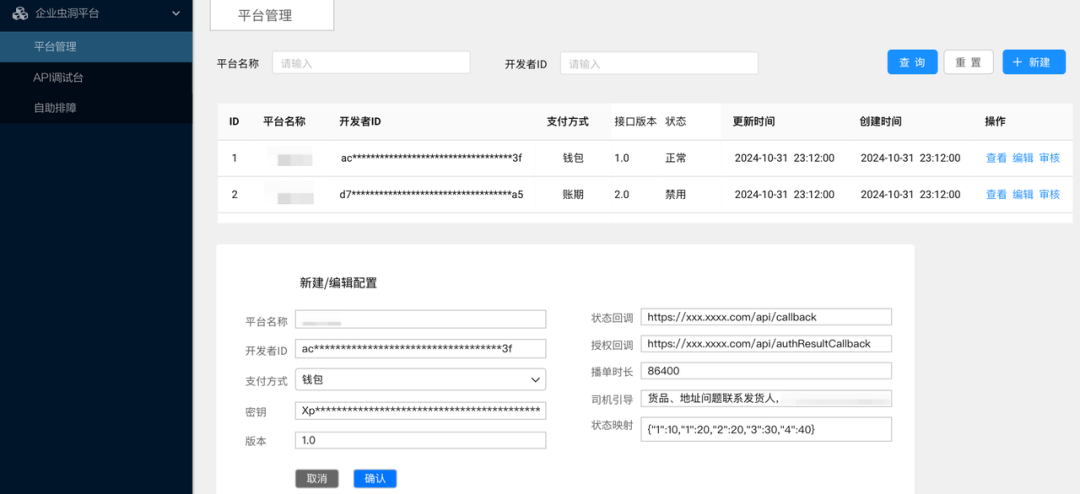
Task: Click the gray 取消 button
Action: [x=317, y=479]
